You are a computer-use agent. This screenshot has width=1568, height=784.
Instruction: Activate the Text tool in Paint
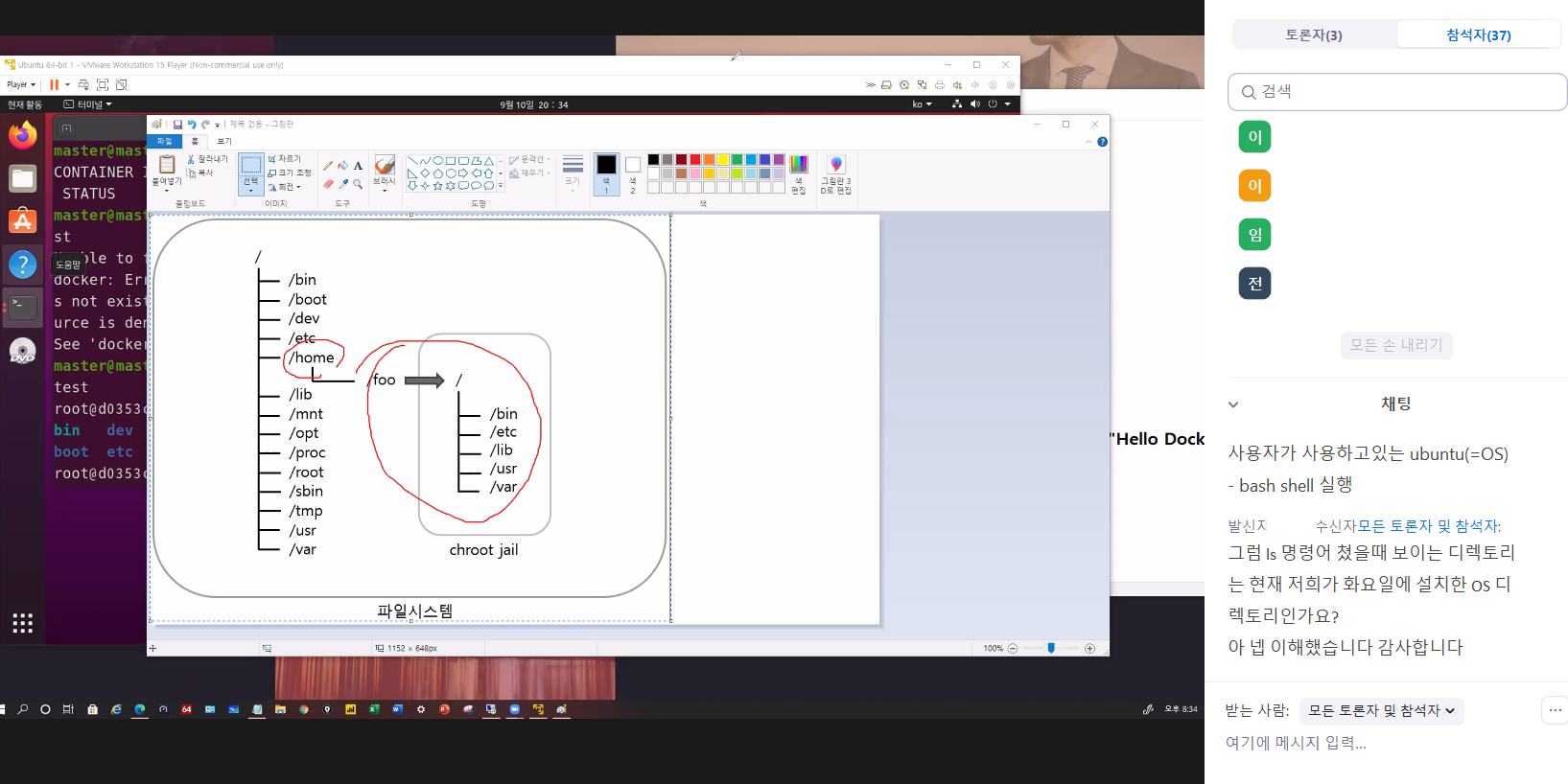tap(358, 166)
